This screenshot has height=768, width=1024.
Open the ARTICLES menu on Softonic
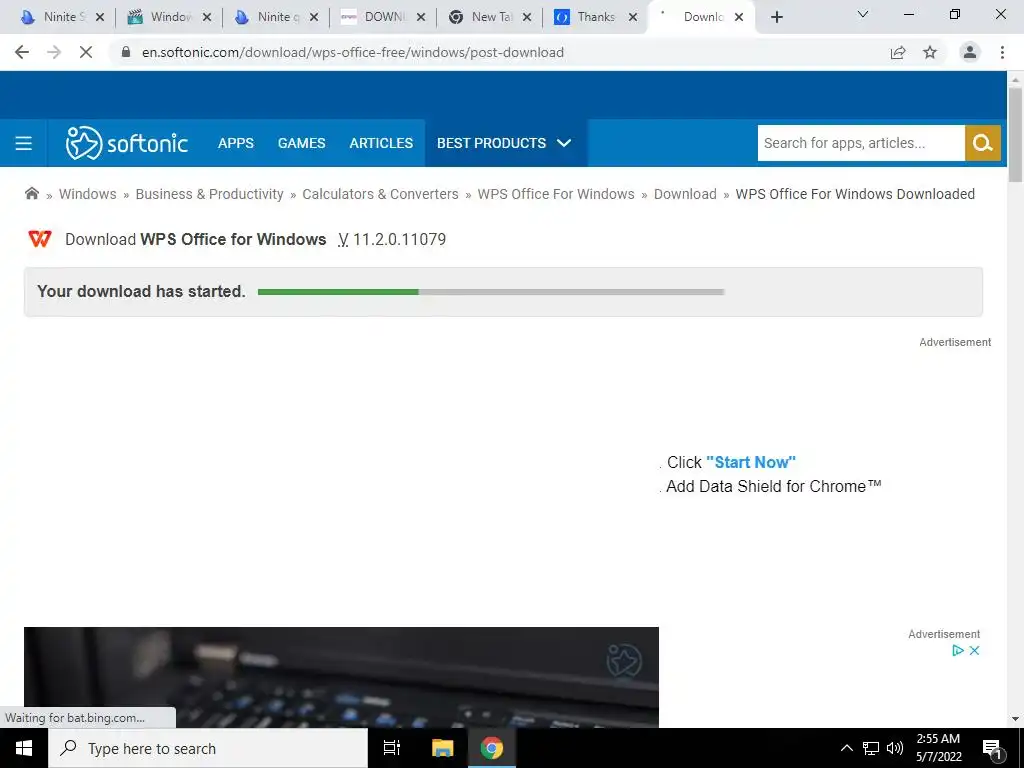tap(381, 143)
